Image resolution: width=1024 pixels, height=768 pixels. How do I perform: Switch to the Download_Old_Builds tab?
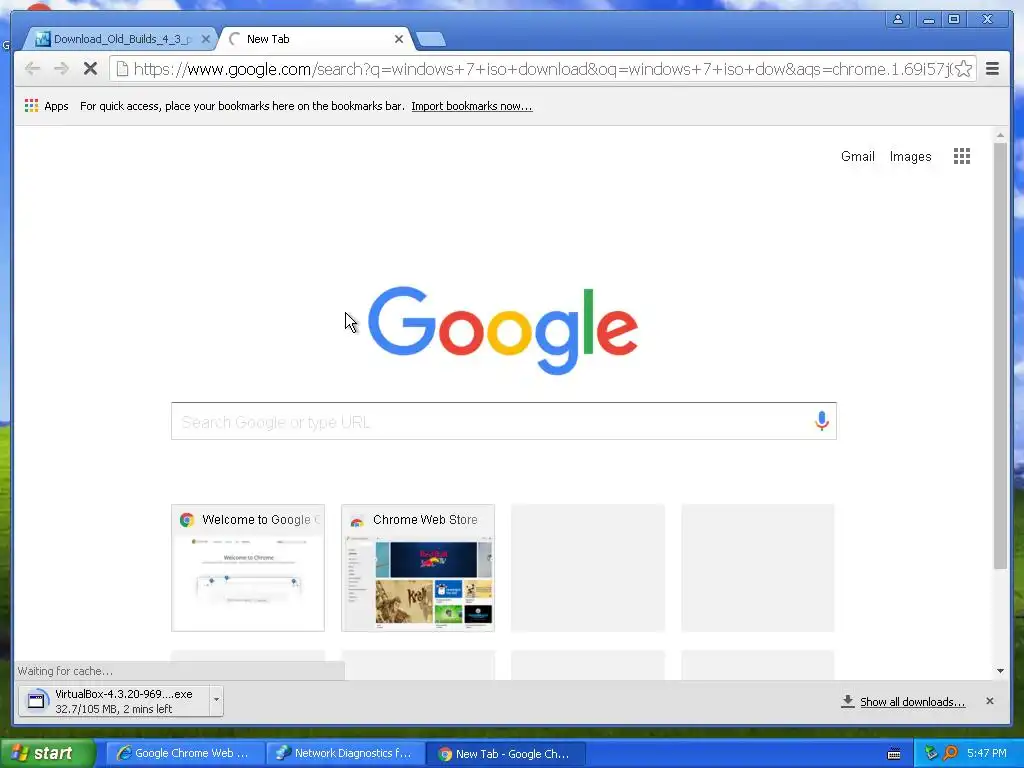pos(121,39)
